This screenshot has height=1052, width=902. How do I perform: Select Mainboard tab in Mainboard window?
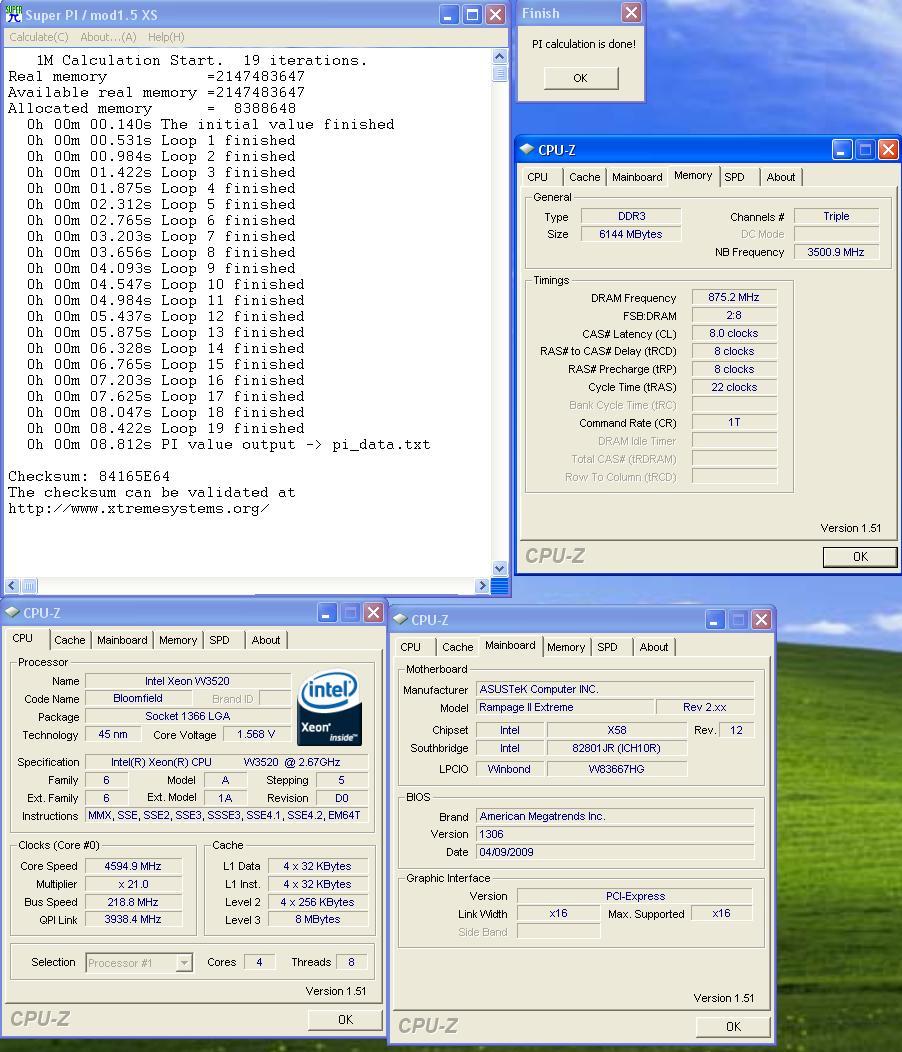[510, 645]
